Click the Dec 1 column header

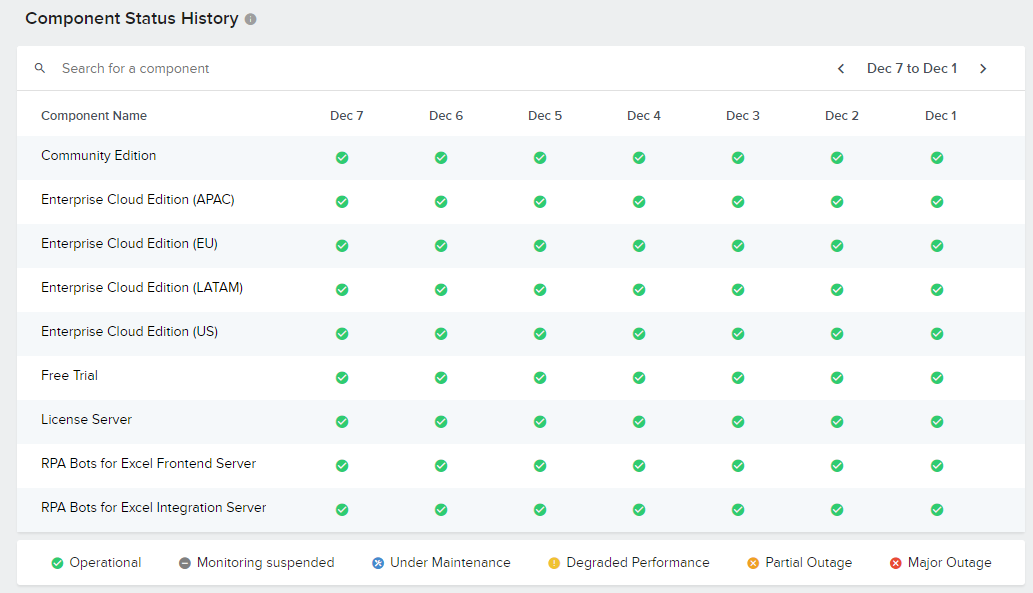click(x=941, y=116)
